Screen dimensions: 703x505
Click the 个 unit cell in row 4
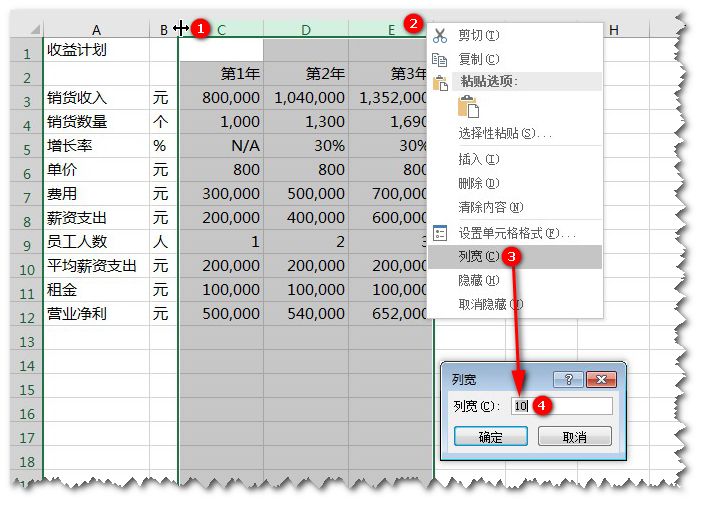pos(164,122)
